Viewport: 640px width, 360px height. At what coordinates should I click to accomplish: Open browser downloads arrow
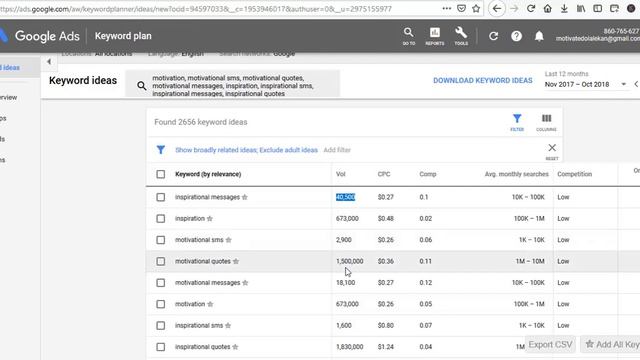(564, 9)
